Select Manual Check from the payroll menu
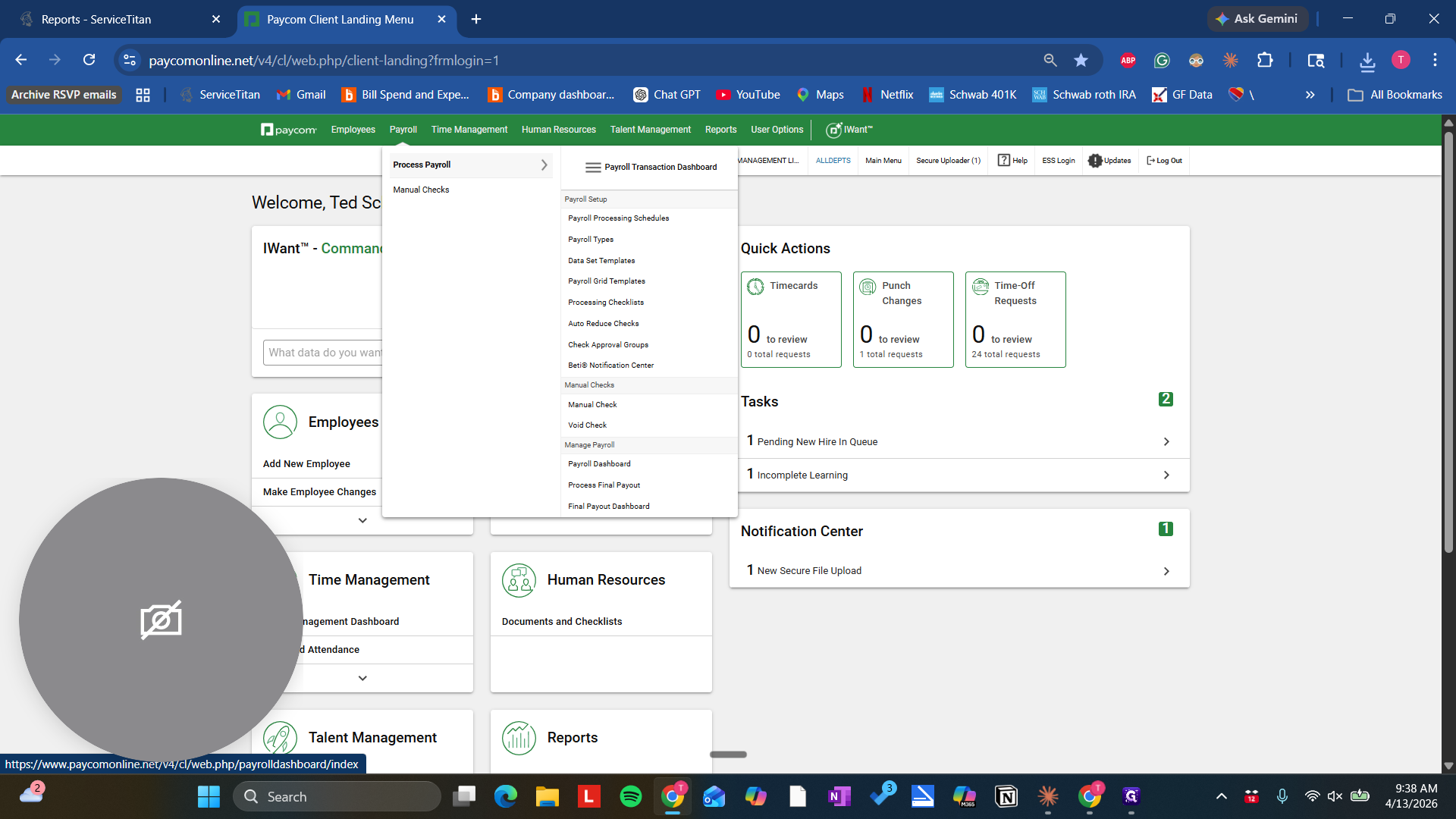 592,404
